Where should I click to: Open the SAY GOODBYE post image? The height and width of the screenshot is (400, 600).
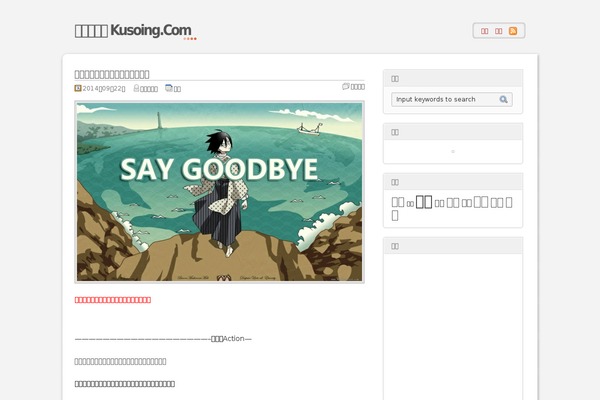tap(219, 192)
